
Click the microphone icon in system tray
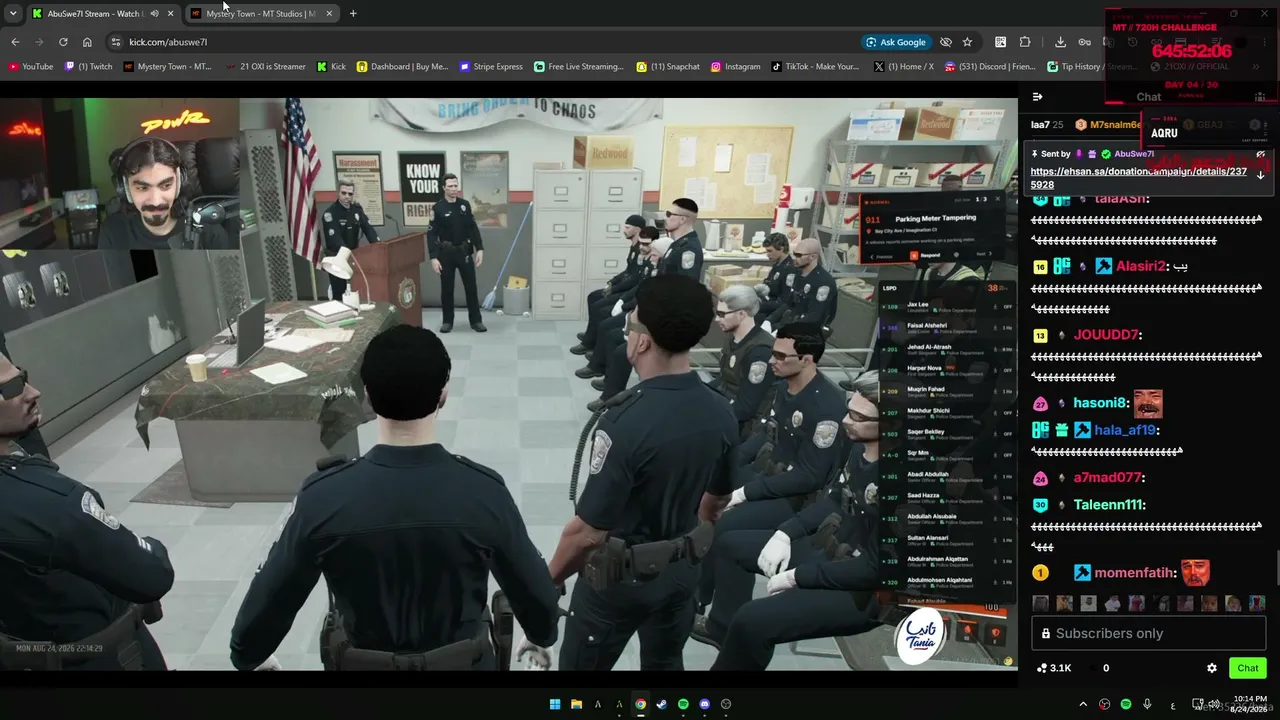point(1147,704)
